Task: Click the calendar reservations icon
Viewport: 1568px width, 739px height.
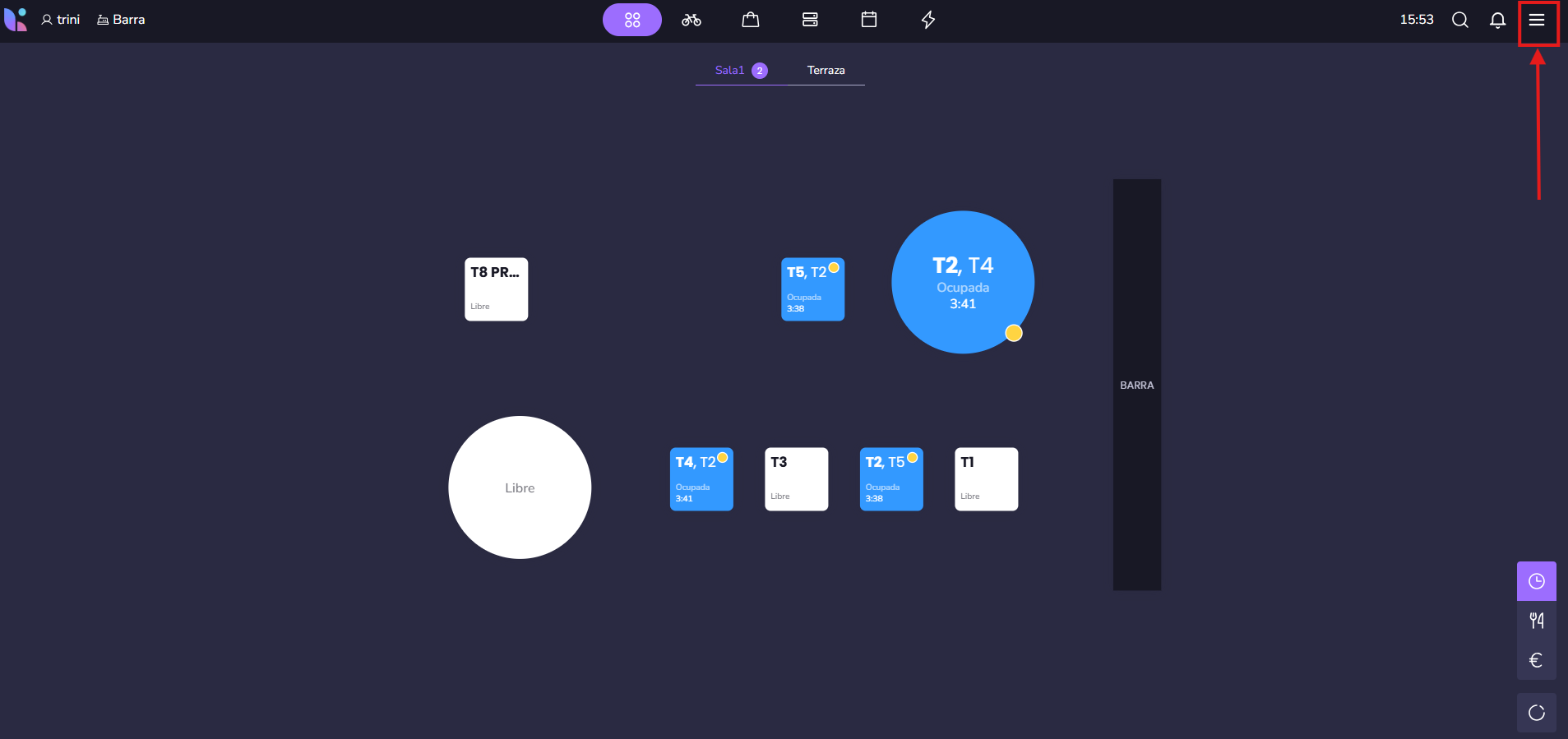Action: pyautogui.click(x=868, y=20)
